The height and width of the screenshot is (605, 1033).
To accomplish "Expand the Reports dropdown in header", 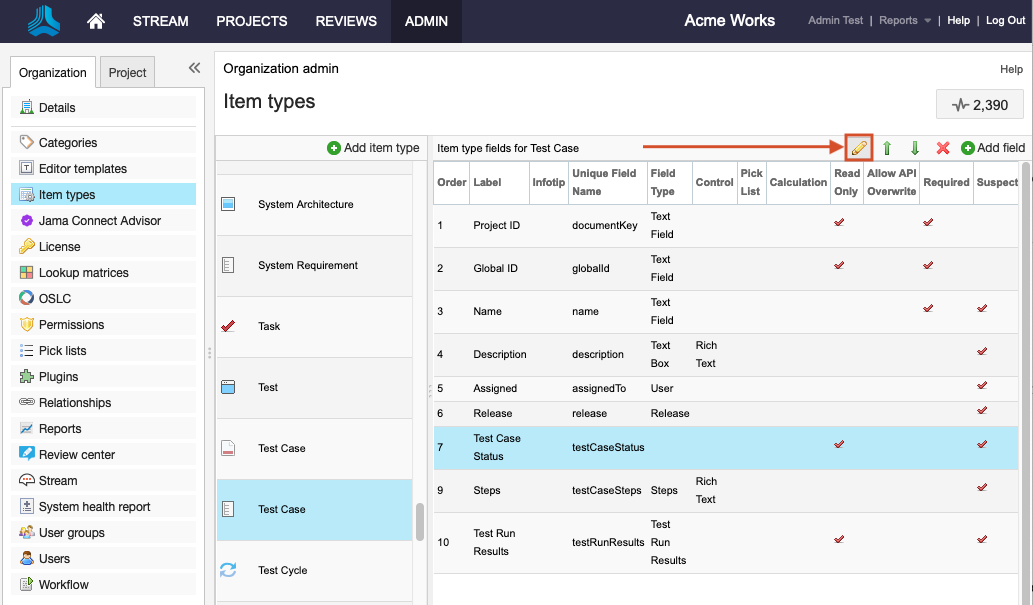I will (x=905, y=20).
